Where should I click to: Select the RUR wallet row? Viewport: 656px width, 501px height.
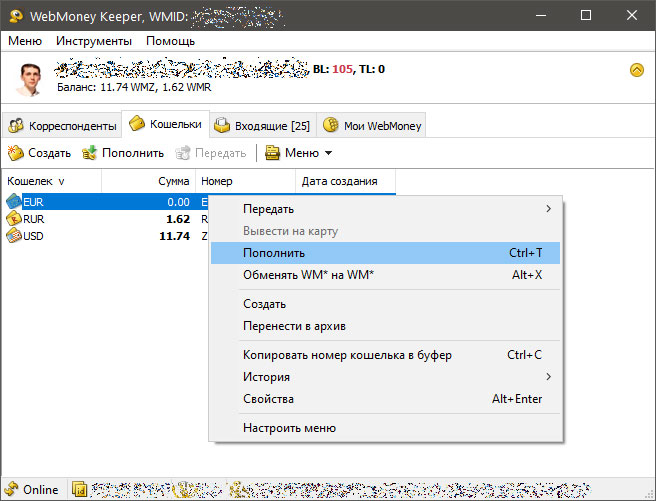pos(107,219)
